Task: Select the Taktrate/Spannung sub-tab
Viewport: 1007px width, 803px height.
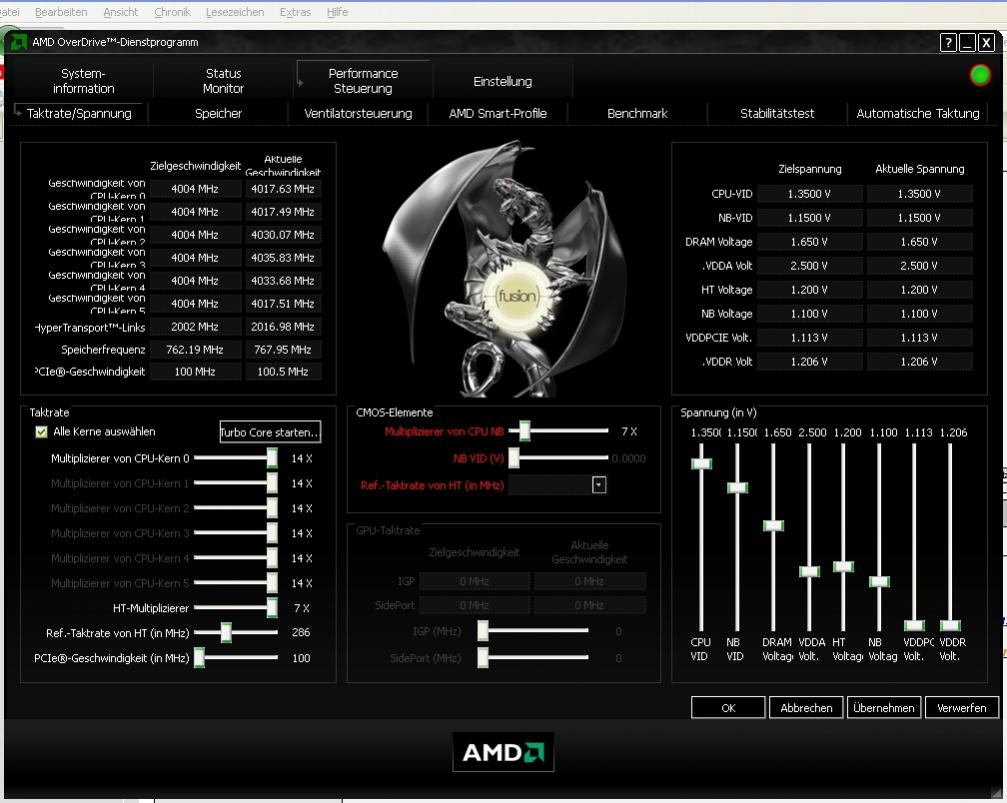Action: click(79, 114)
